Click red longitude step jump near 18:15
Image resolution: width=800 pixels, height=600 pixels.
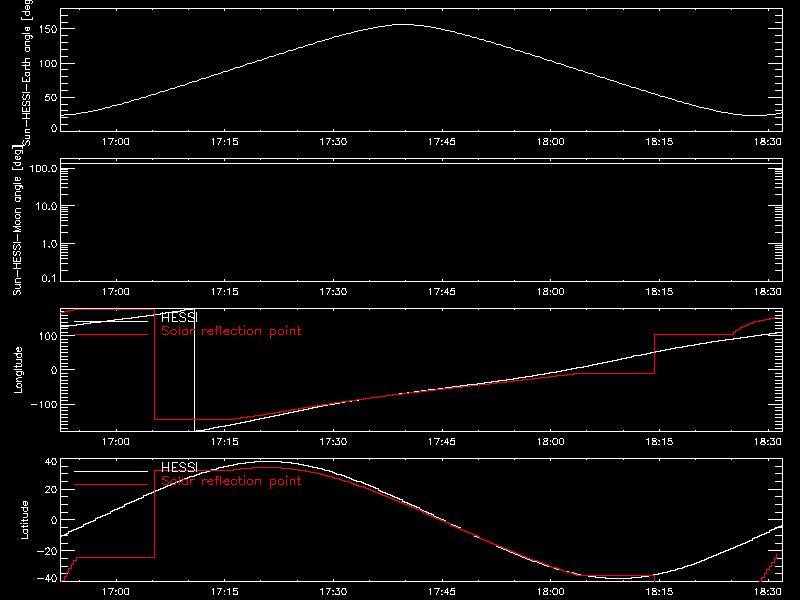[x=654, y=354]
